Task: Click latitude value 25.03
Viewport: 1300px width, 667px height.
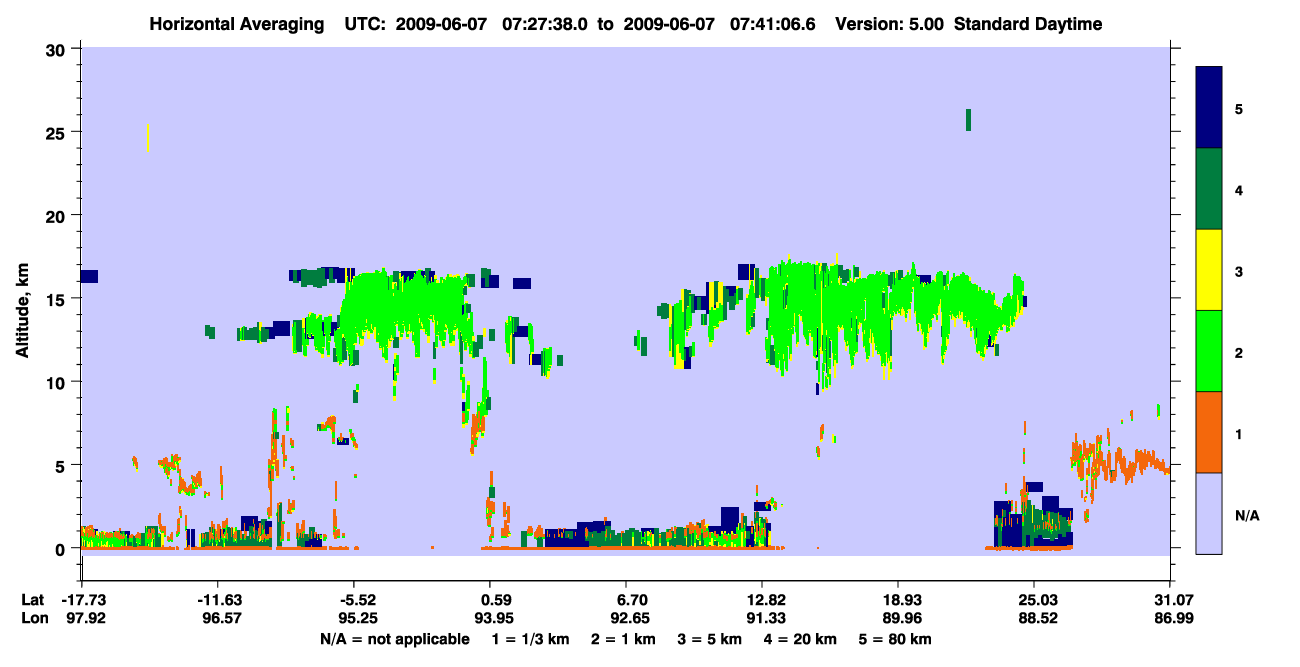Action: [x=1034, y=600]
